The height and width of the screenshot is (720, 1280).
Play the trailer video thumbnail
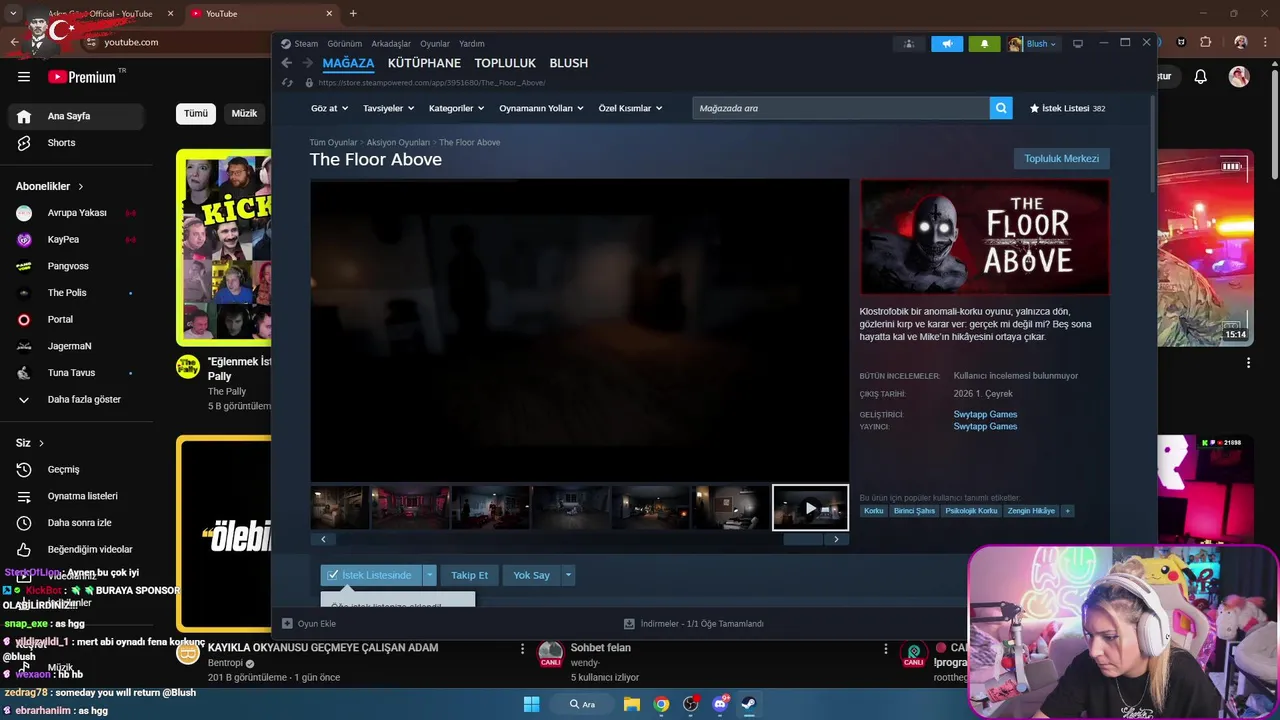810,508
